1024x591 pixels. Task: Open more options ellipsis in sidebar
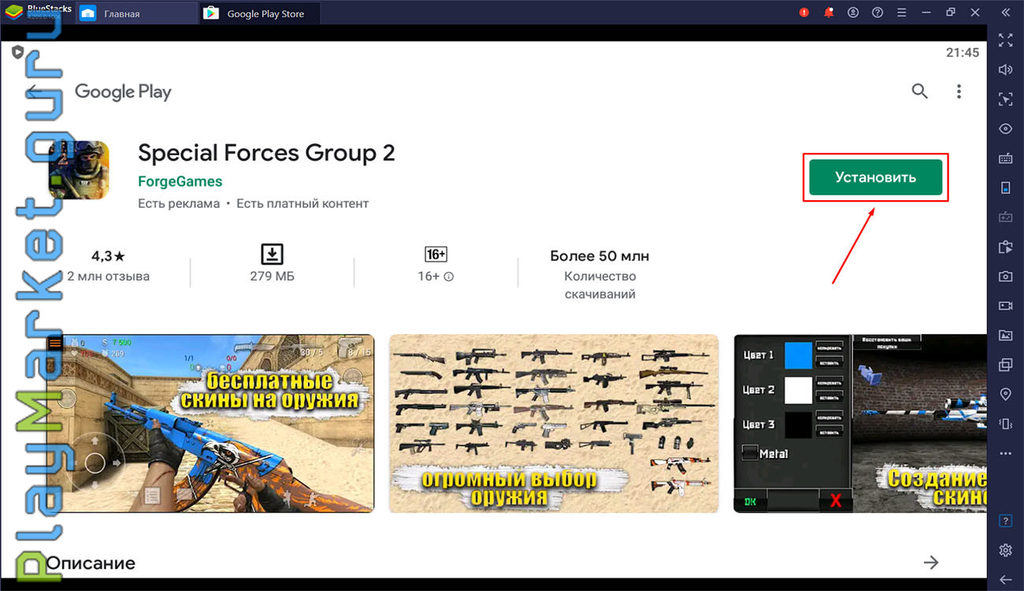(1006, 453)
